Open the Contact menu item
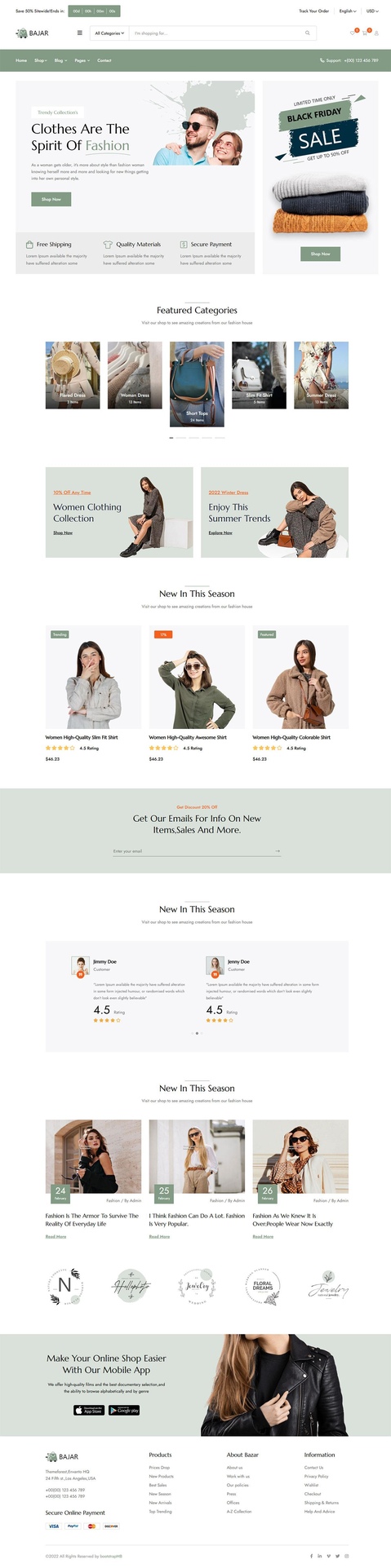The width and height of the screenshot is (391, 1568). [x=104, y=60]
